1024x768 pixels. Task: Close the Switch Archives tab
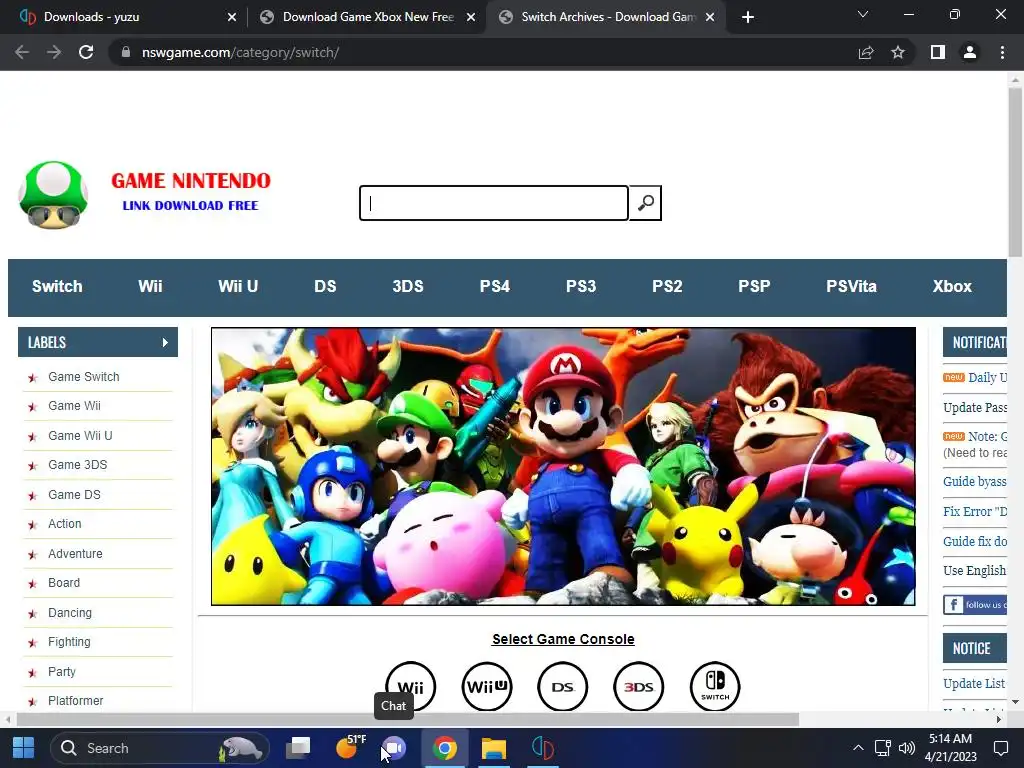point(710,17)
